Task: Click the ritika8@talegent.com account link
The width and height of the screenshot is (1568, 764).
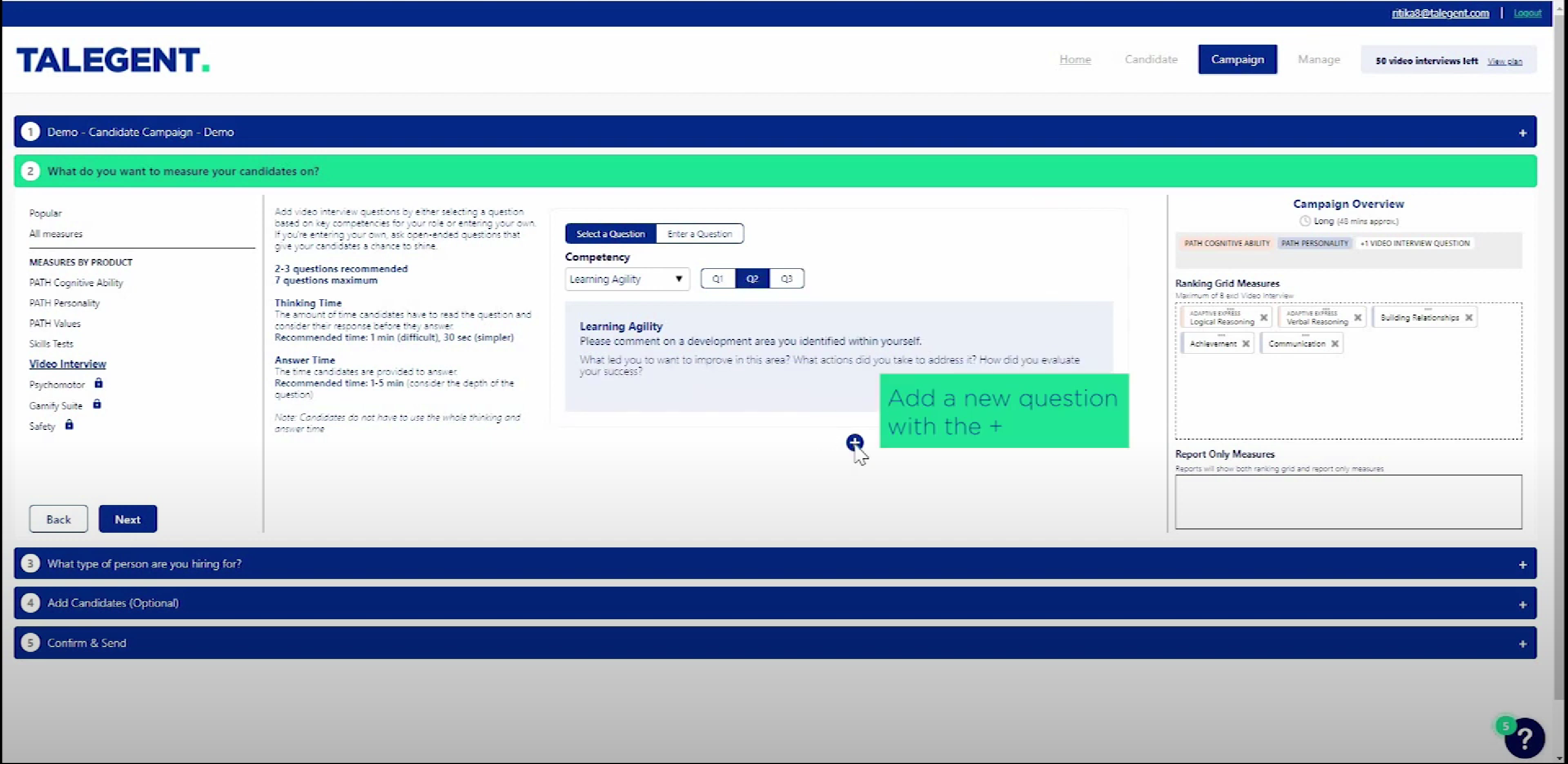Action: point(1440,13)
